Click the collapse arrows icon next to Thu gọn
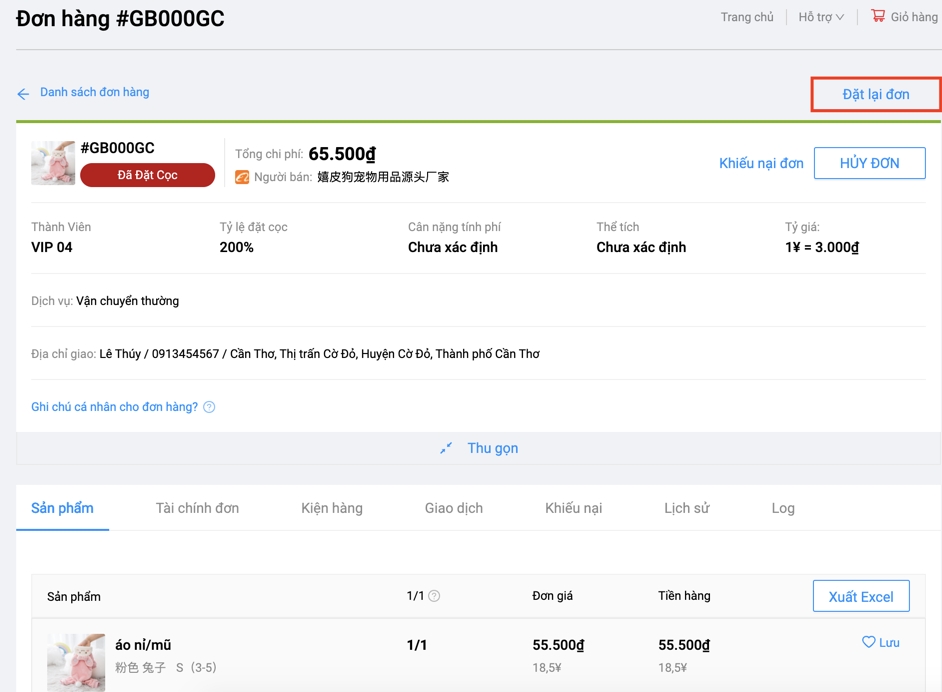Viewport: 942px width, 692px height. click(446, 448)
